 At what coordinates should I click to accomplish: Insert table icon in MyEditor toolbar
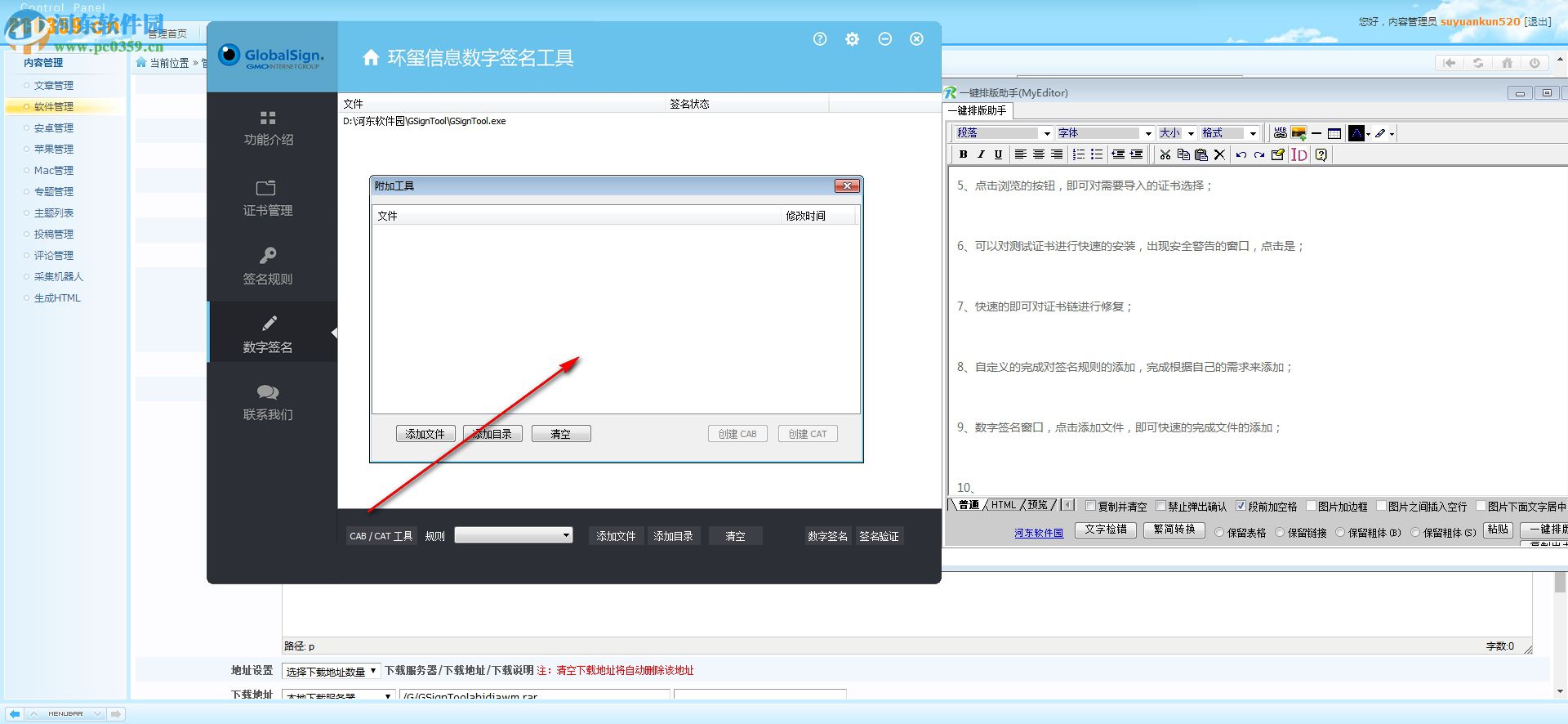click(1334, 133)
